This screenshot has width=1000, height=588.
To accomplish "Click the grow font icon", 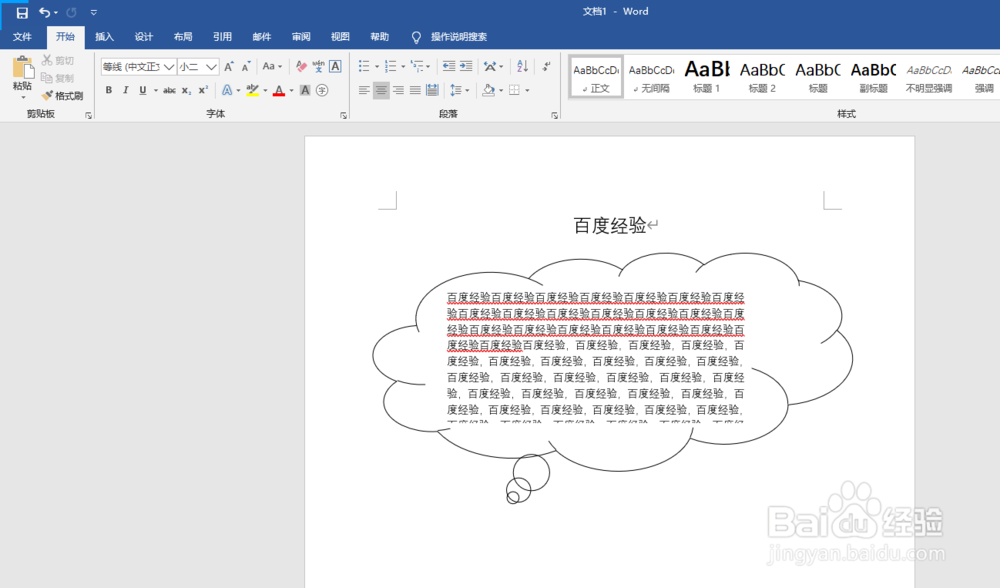I will (229, 66).
